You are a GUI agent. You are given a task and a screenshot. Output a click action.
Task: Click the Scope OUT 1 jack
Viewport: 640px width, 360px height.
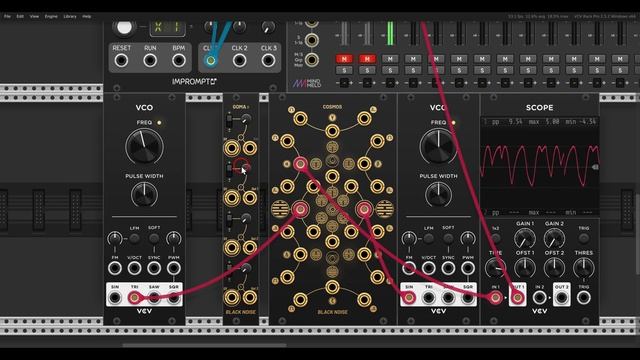[x=518, y=298]
